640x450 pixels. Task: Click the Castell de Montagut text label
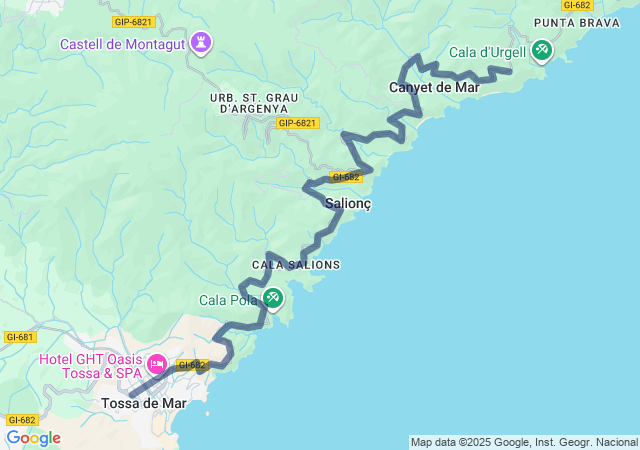[122, 44]
